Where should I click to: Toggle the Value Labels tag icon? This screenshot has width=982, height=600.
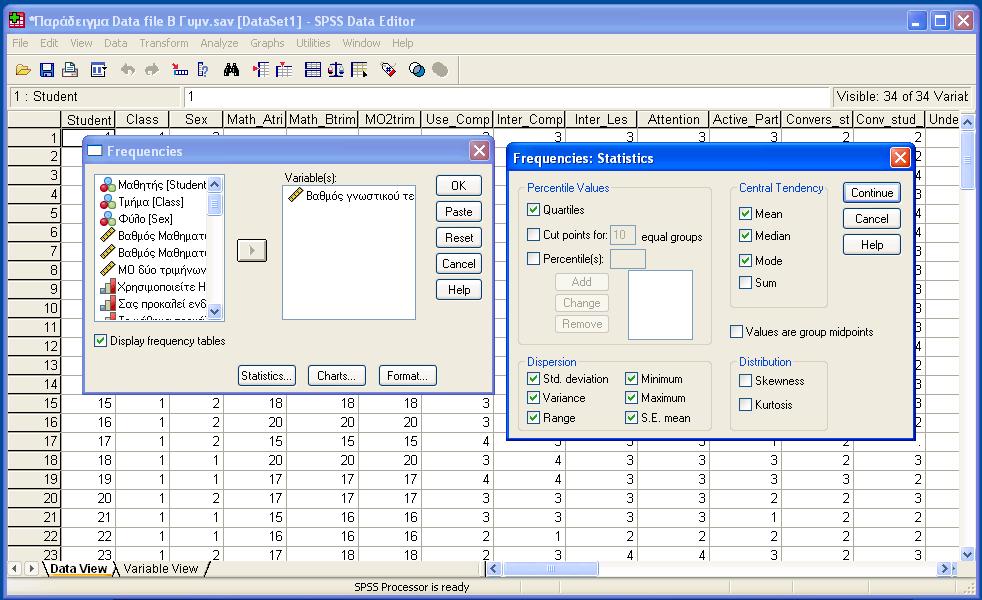388,70
